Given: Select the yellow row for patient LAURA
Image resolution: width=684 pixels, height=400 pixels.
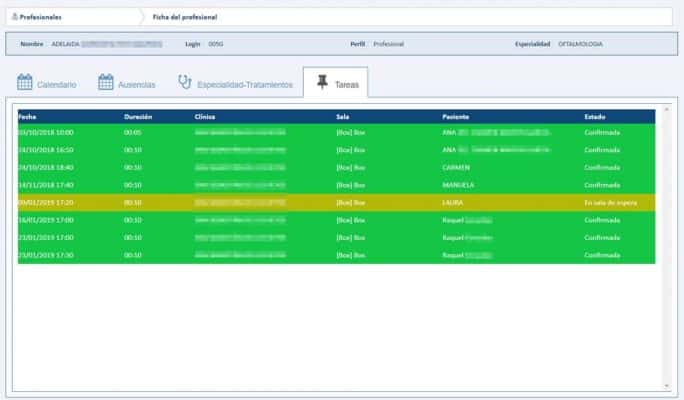Looking at the screenshot, I should (335, 202).
